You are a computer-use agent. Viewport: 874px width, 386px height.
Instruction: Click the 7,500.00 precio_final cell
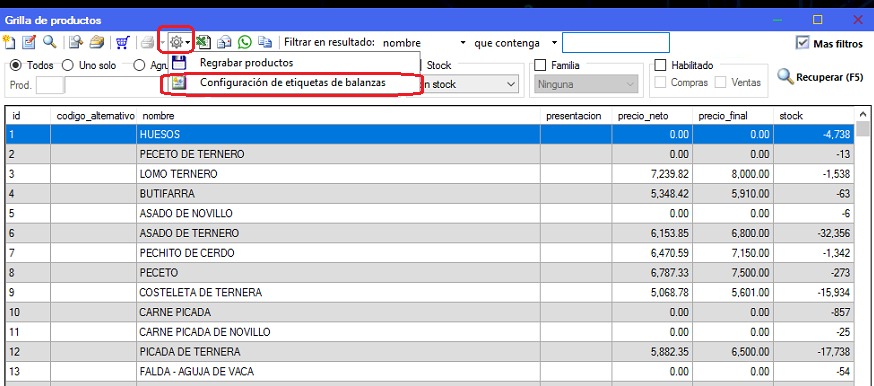click(x=732, y=272)
